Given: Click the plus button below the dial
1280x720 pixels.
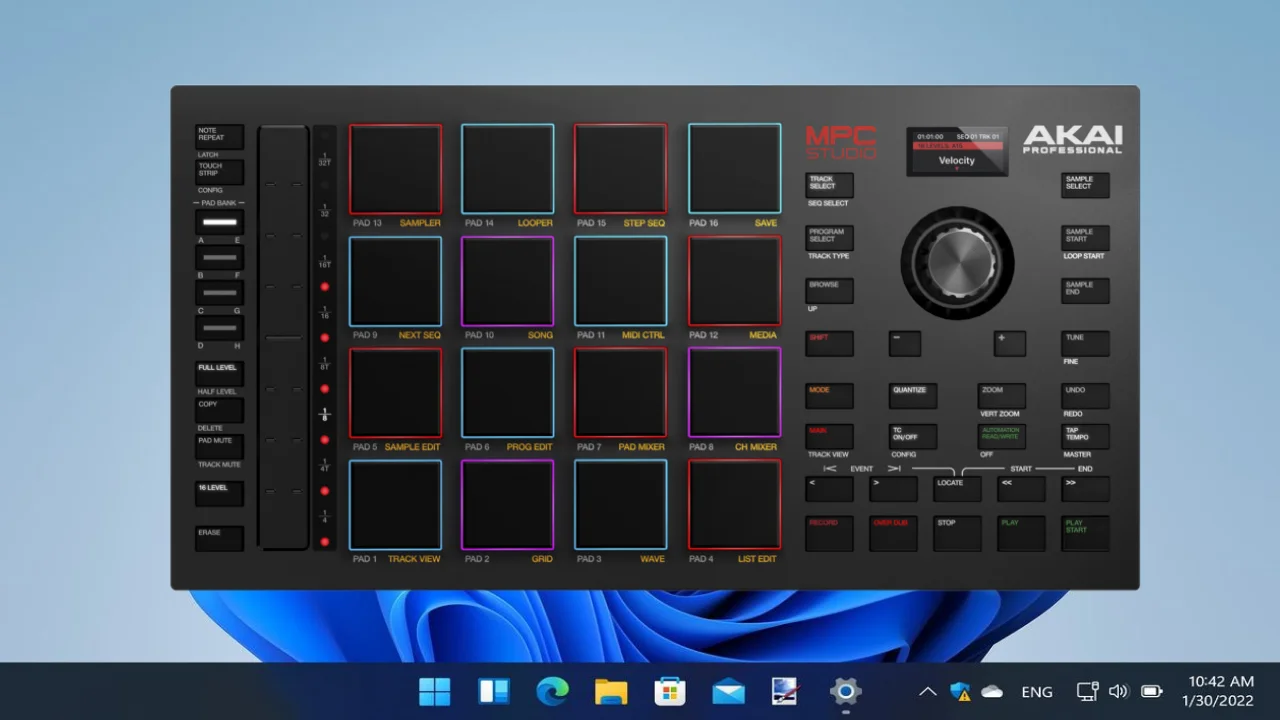Looking at the screenshot, I should coord(1010,343).
